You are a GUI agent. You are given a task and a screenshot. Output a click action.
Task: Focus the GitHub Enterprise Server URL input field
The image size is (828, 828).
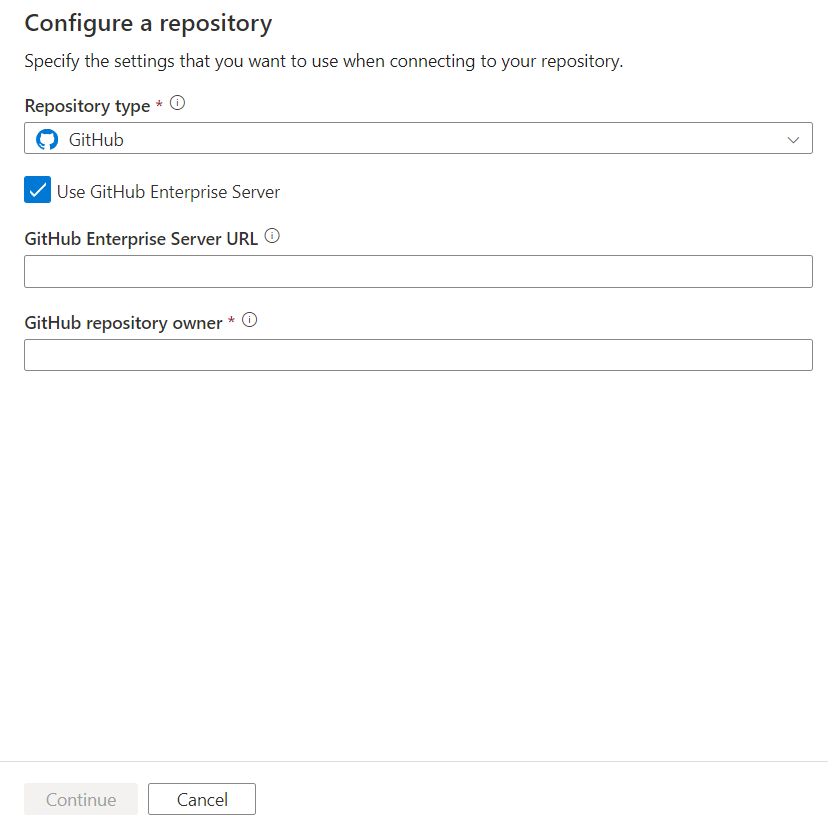418,271
